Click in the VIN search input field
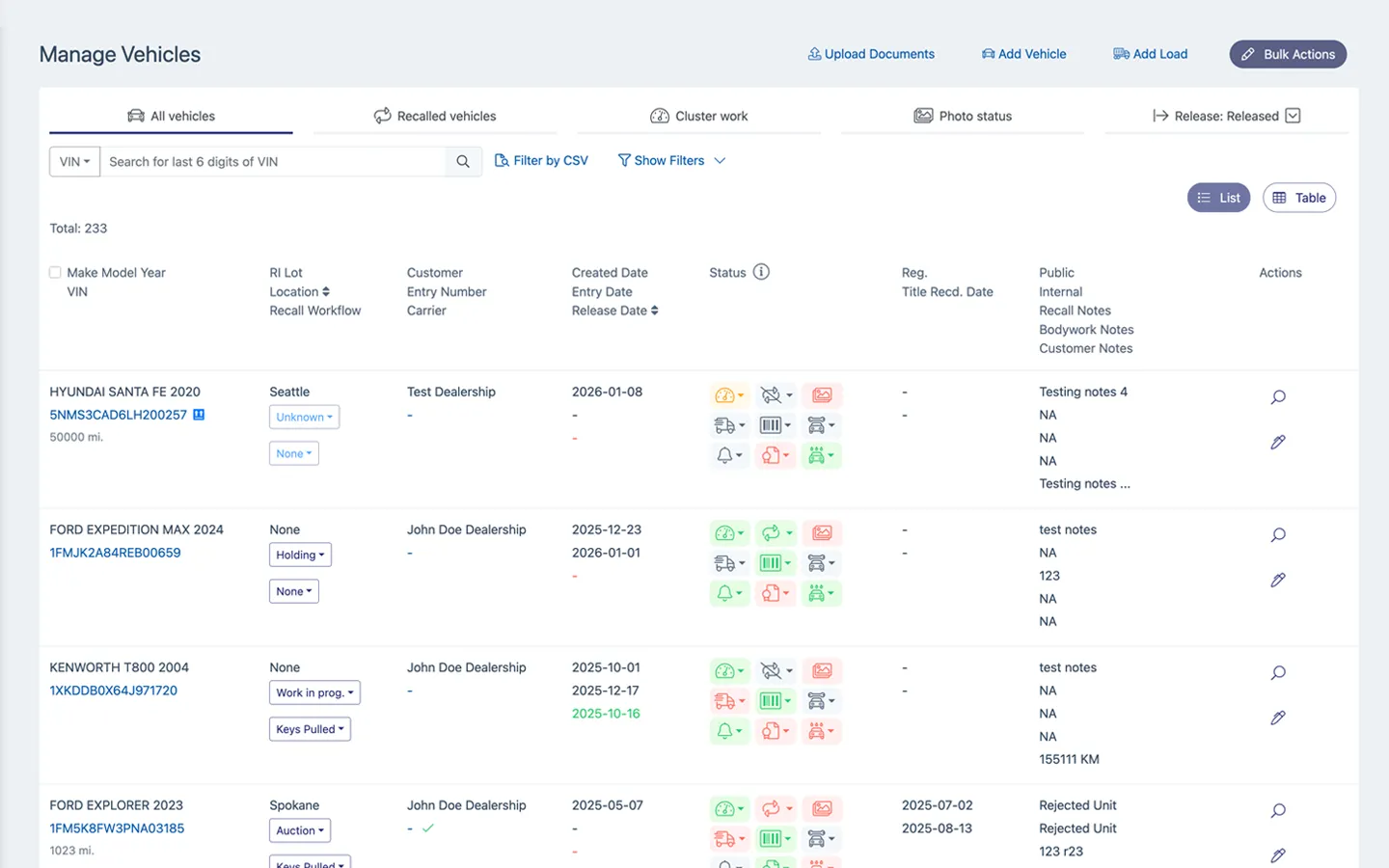Image resolution: width=1389 pixels, height=868 pixels. (x=274, y=162)
